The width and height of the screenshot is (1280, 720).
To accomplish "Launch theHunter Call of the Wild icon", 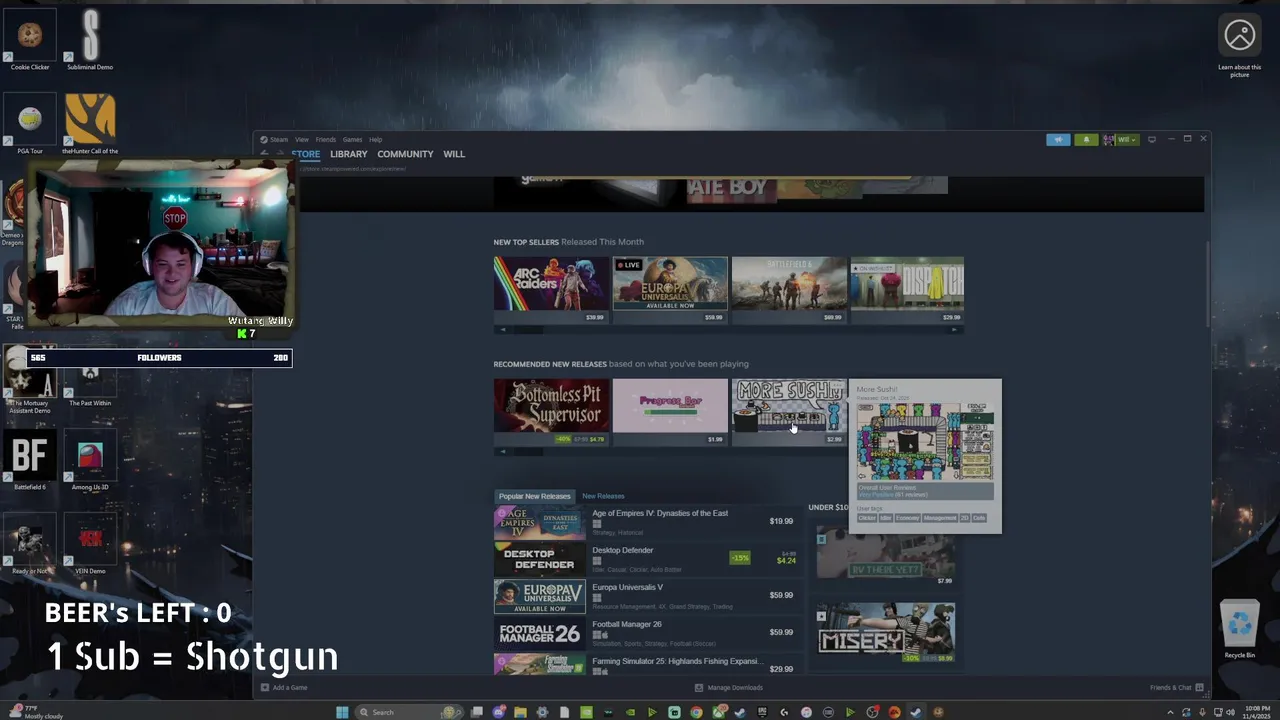I will pyautogui.click(x=90, y=125).
